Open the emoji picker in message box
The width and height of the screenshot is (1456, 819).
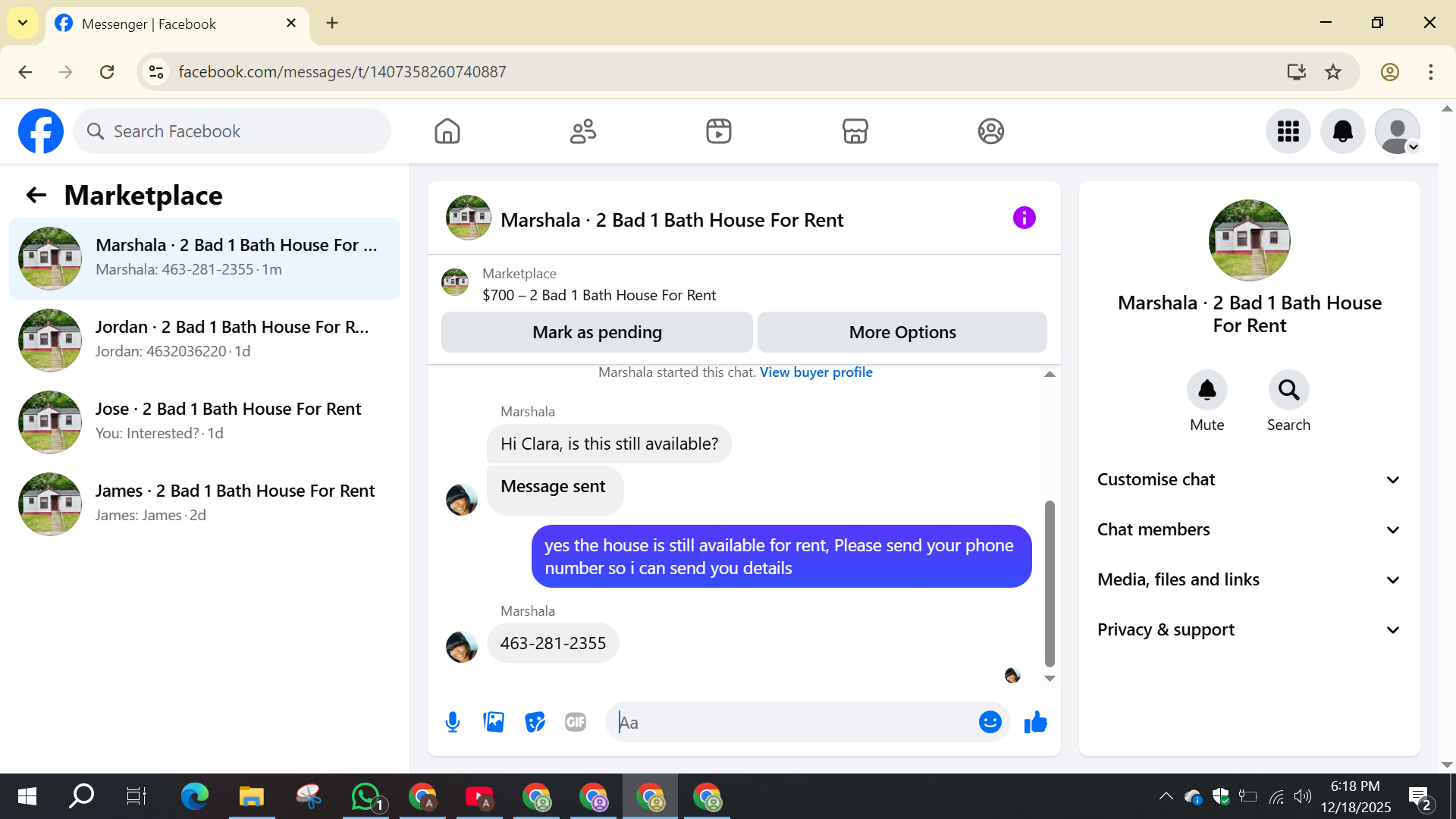click(x=990, y=723)
